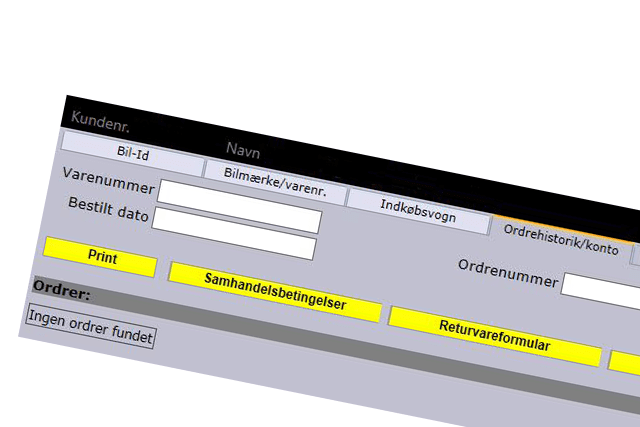The width and height of the screenshot is (640, 427).
Task: Click the Varenummer text label
Action: click(x=108, y=180)
